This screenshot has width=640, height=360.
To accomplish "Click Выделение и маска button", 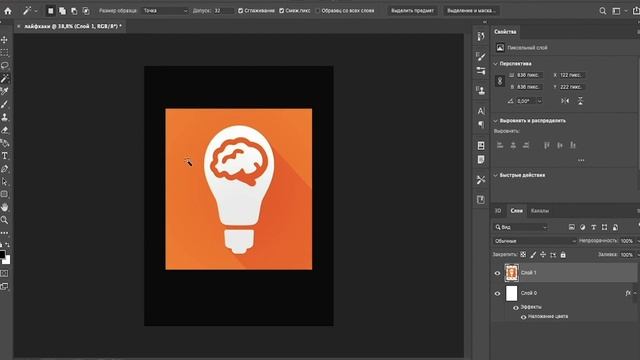I will [x=471, y=11].
